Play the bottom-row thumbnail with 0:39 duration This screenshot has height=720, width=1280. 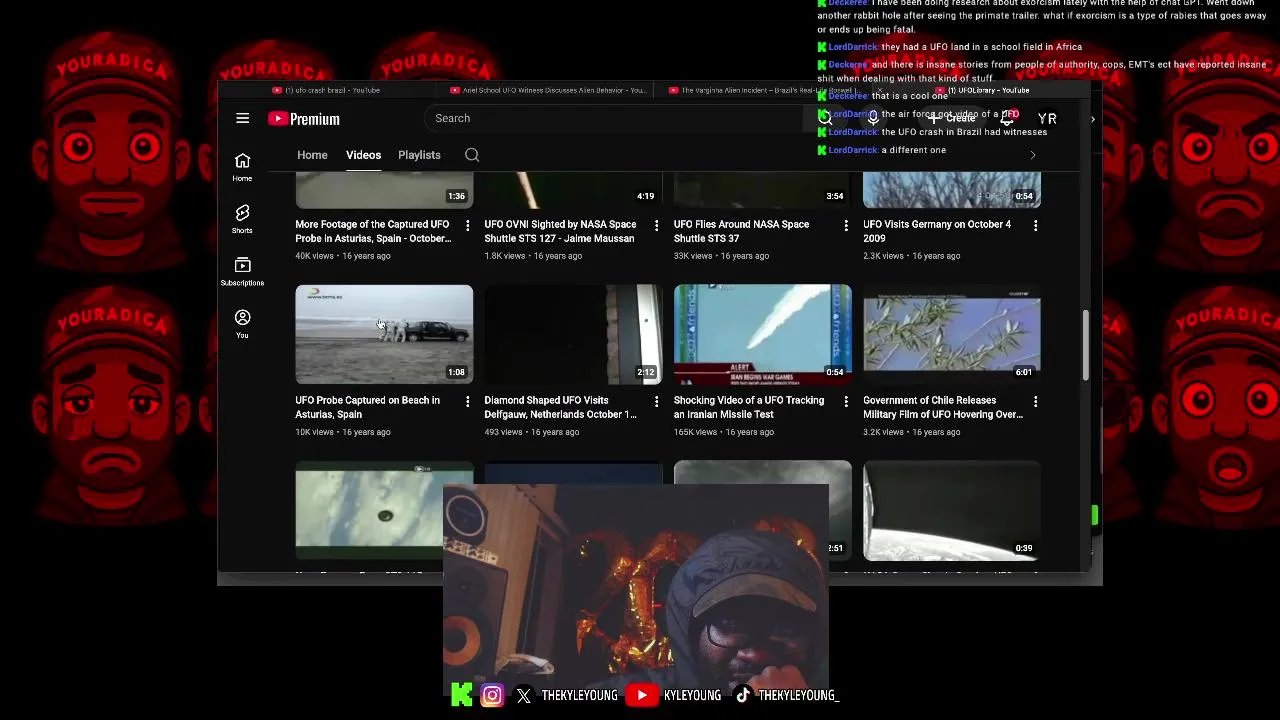[952, 510]
